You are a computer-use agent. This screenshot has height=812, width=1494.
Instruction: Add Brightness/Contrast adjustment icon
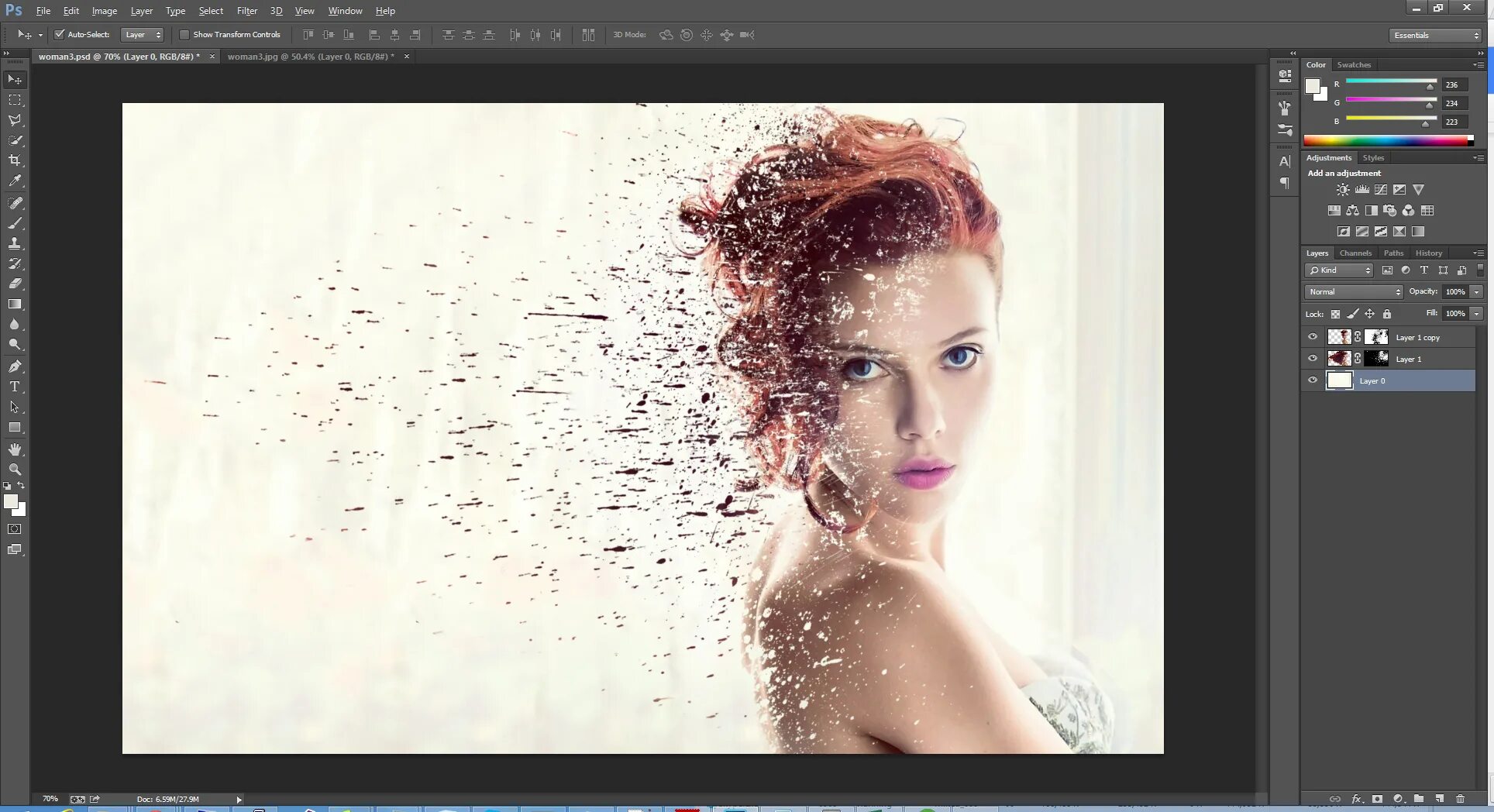(x=1343, y=190)
